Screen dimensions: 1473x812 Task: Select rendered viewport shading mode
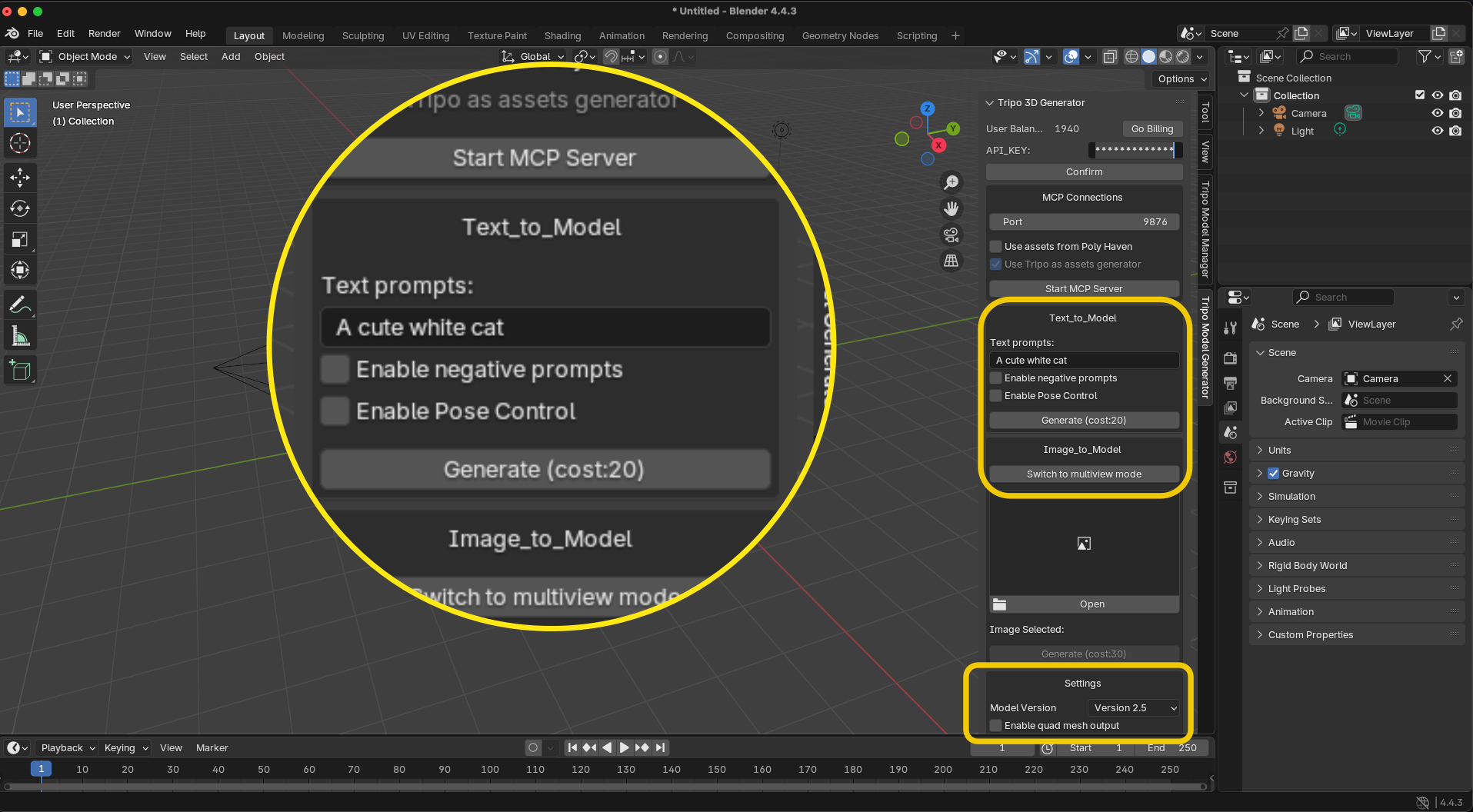point(1183,56)
